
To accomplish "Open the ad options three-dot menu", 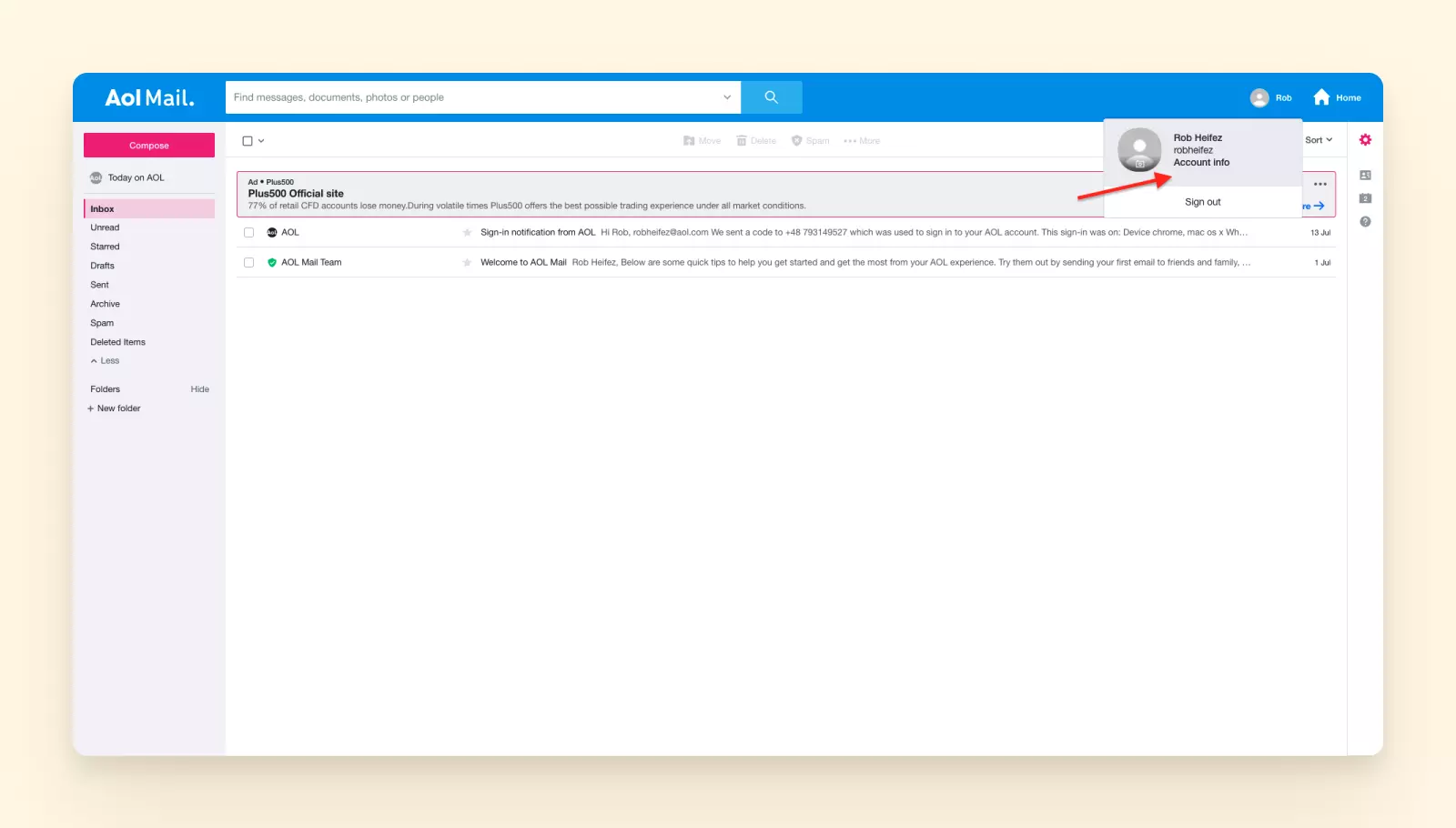I will coord(1319,185).
